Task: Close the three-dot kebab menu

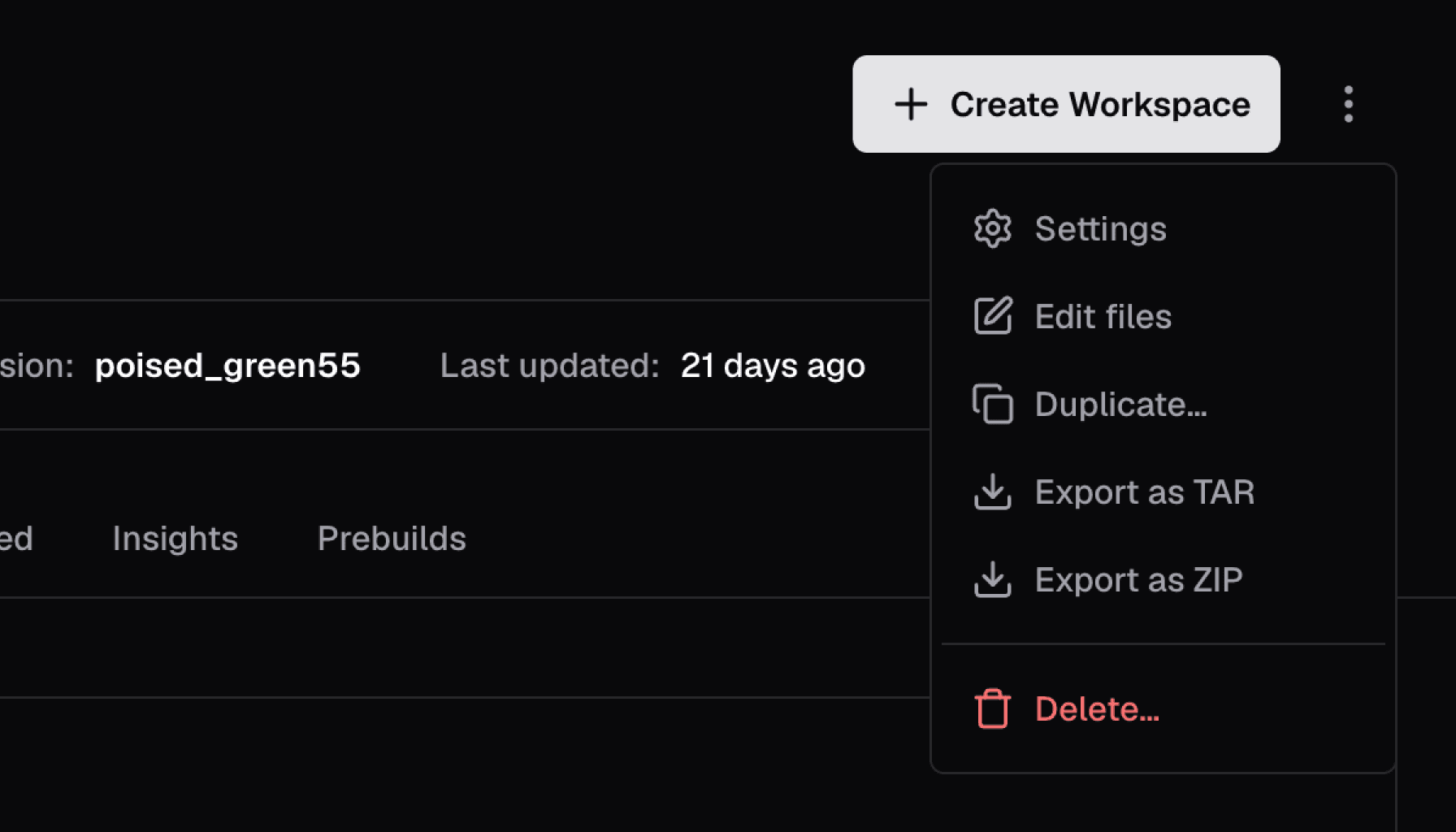Action: pos(1348,104)
